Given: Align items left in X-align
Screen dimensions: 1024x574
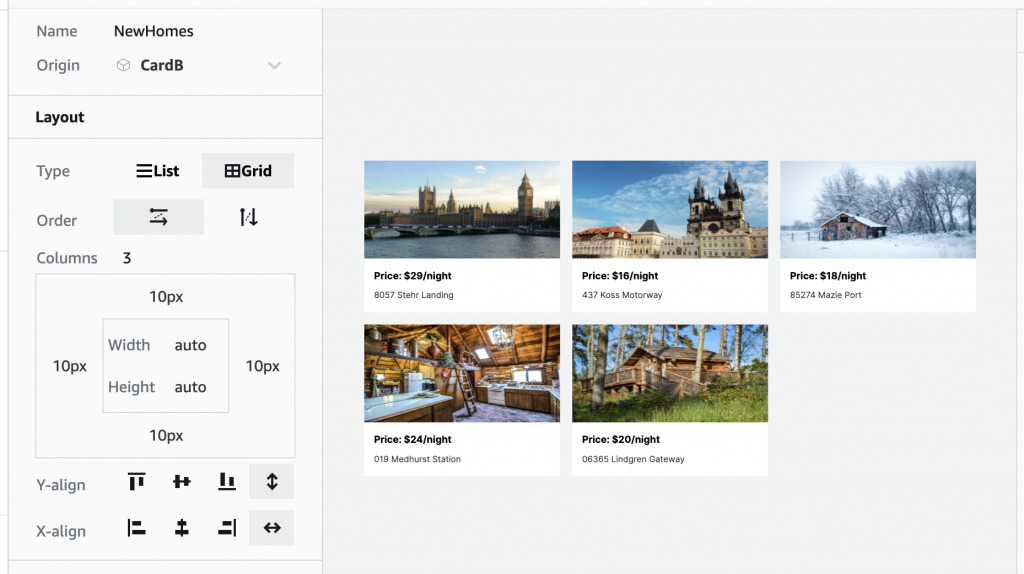Looking at the screenshot, I should (x=137, y=528).
